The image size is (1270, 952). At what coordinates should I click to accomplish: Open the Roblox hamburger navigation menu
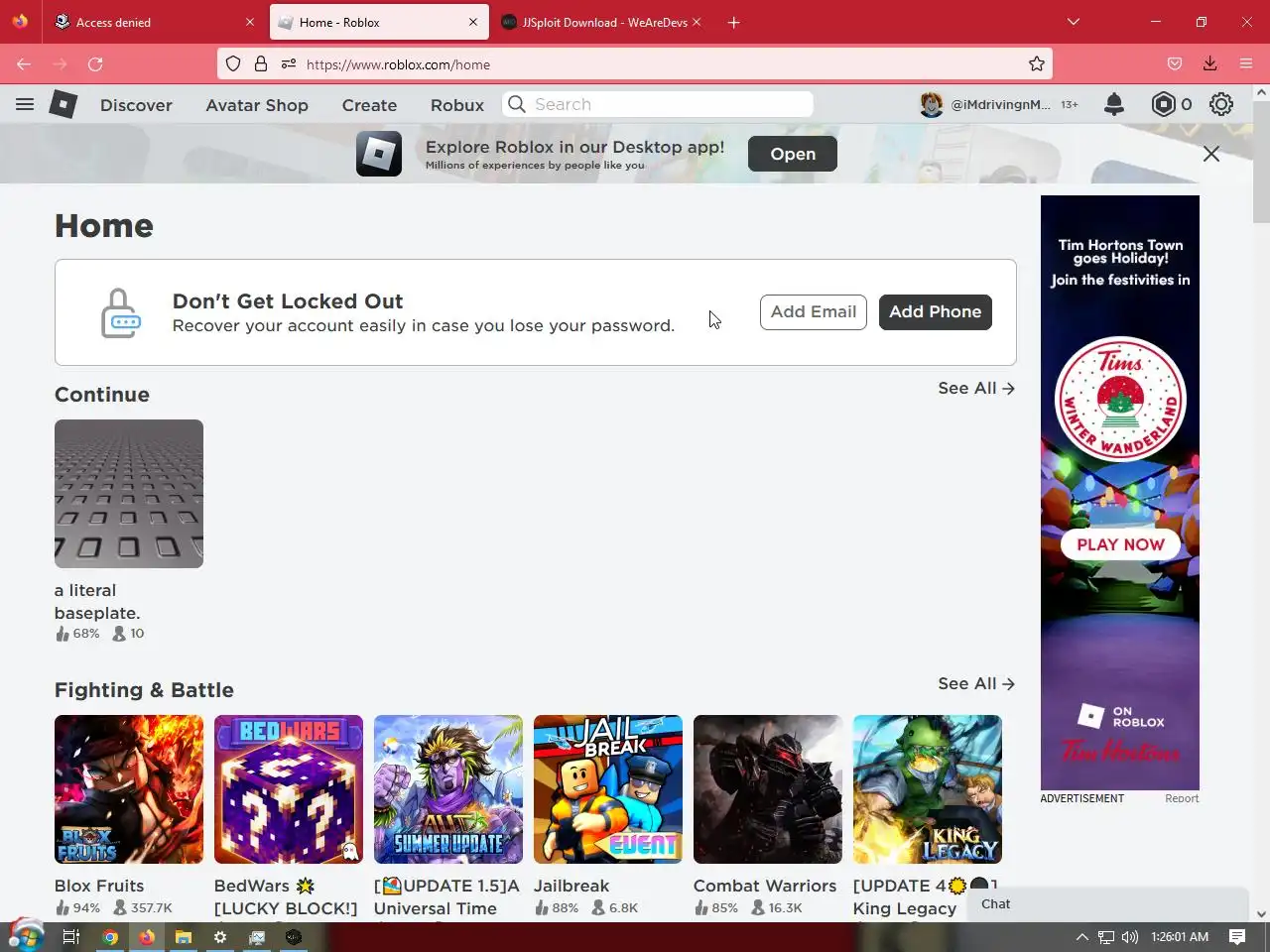[25, 104]
